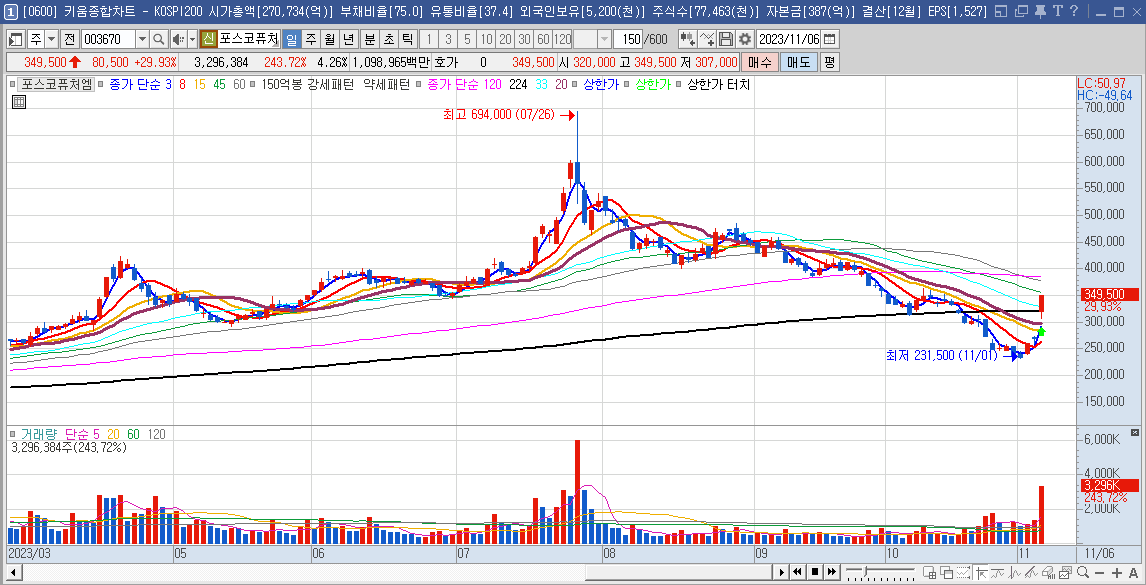Click the 매도 sell button
The height and width of the screenshot is (585, 1146).
click(798, 62)
